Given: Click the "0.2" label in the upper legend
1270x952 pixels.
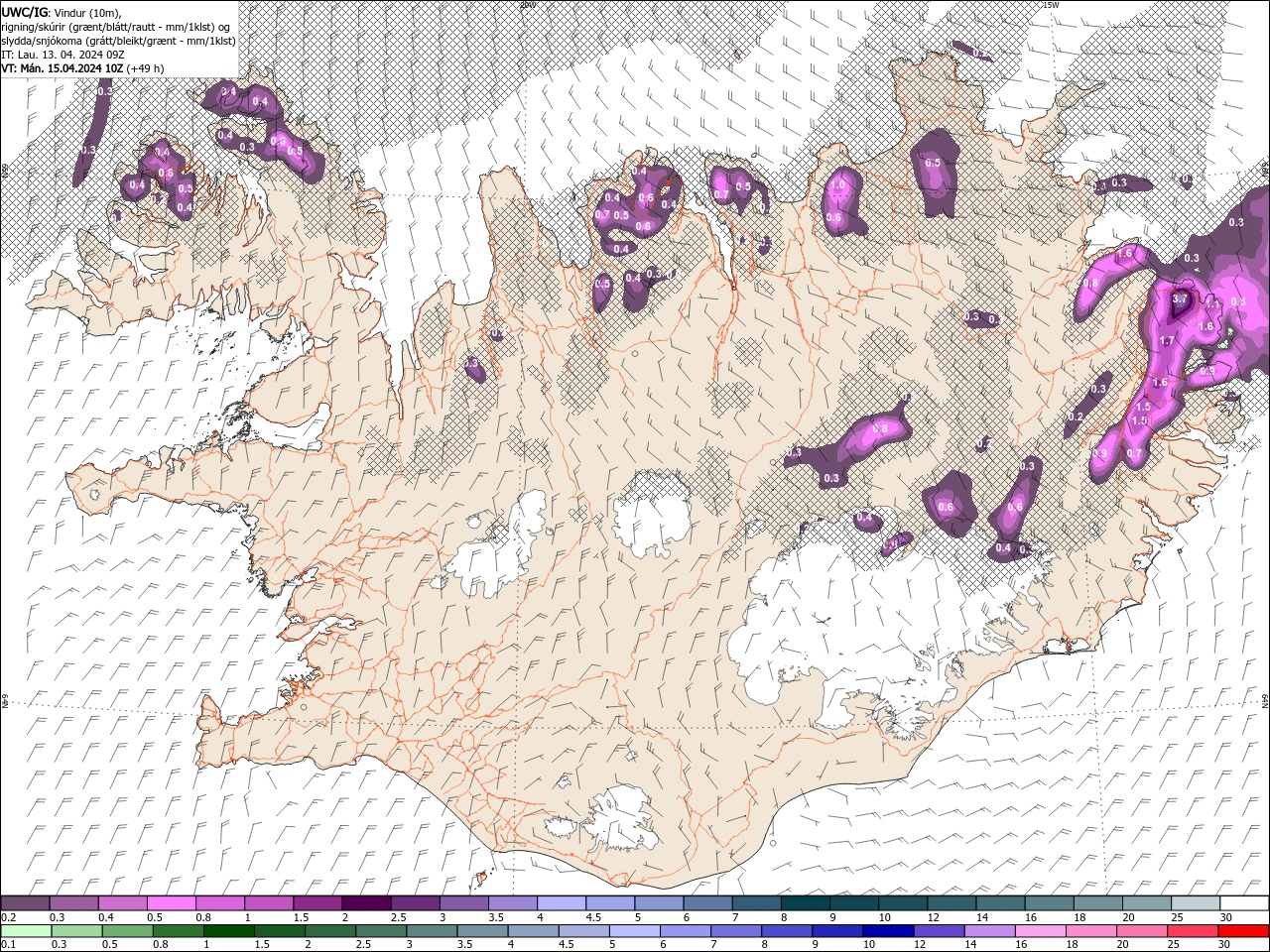Looking at the screenshot, I should (8, 917).
